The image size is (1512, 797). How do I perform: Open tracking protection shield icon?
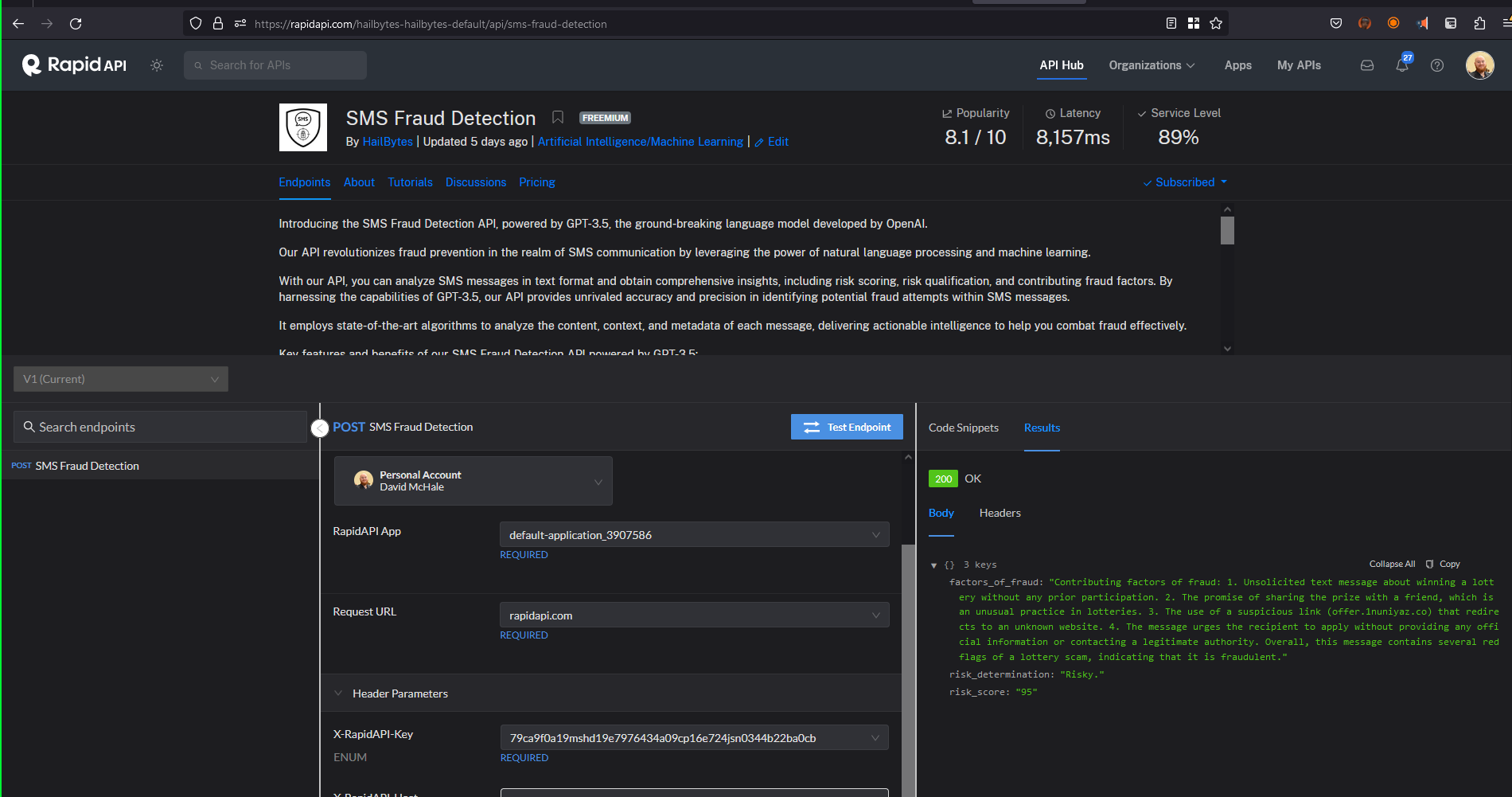click(196, 23)
